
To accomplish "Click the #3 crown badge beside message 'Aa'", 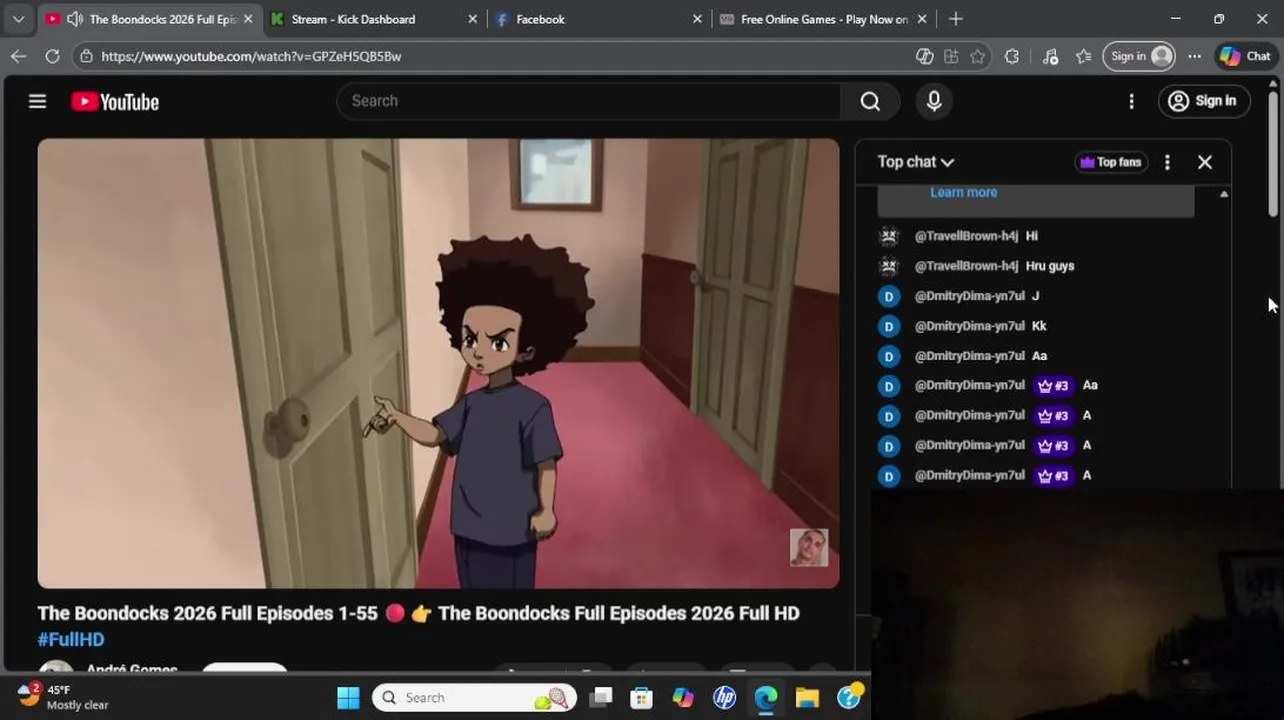I will (1053, 385).
